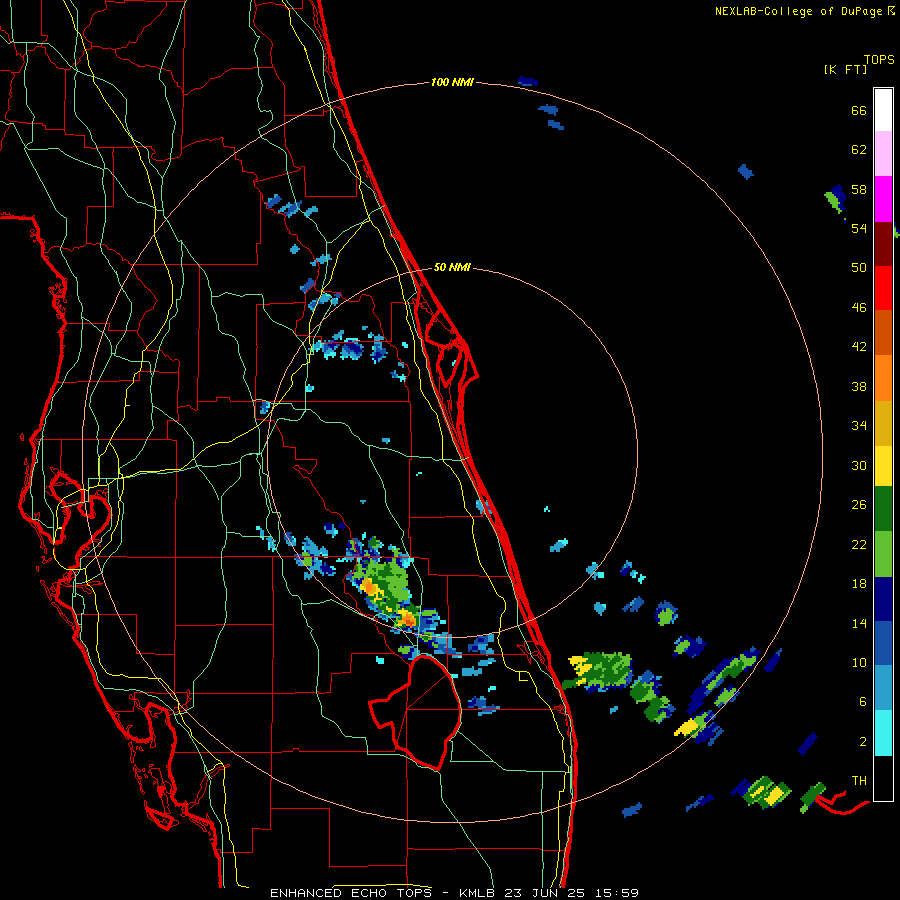900x900 pixels.
Task: Click the legend value "66"
Action: pos(859,110)
